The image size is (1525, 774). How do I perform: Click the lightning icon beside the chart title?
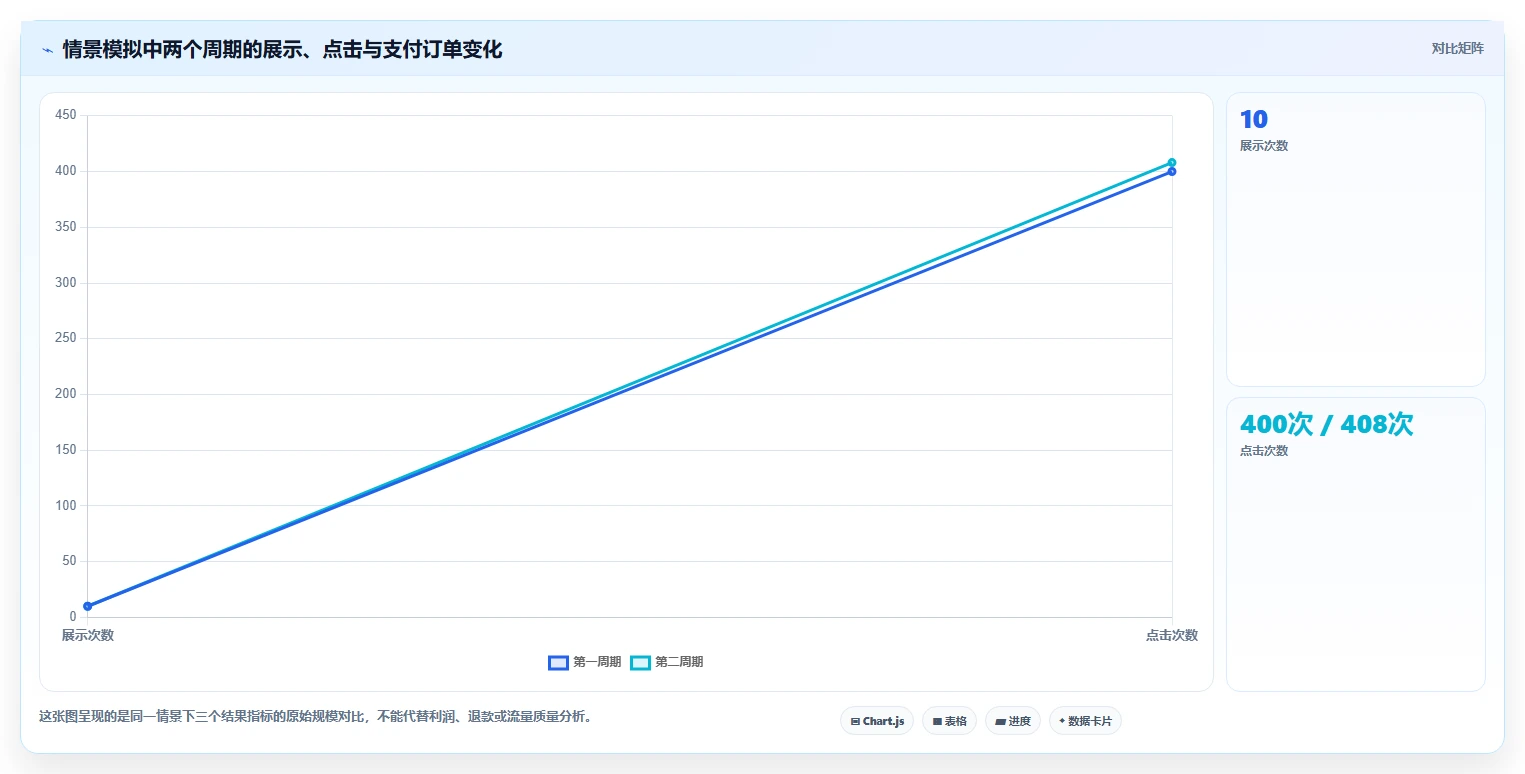[47, 50]
